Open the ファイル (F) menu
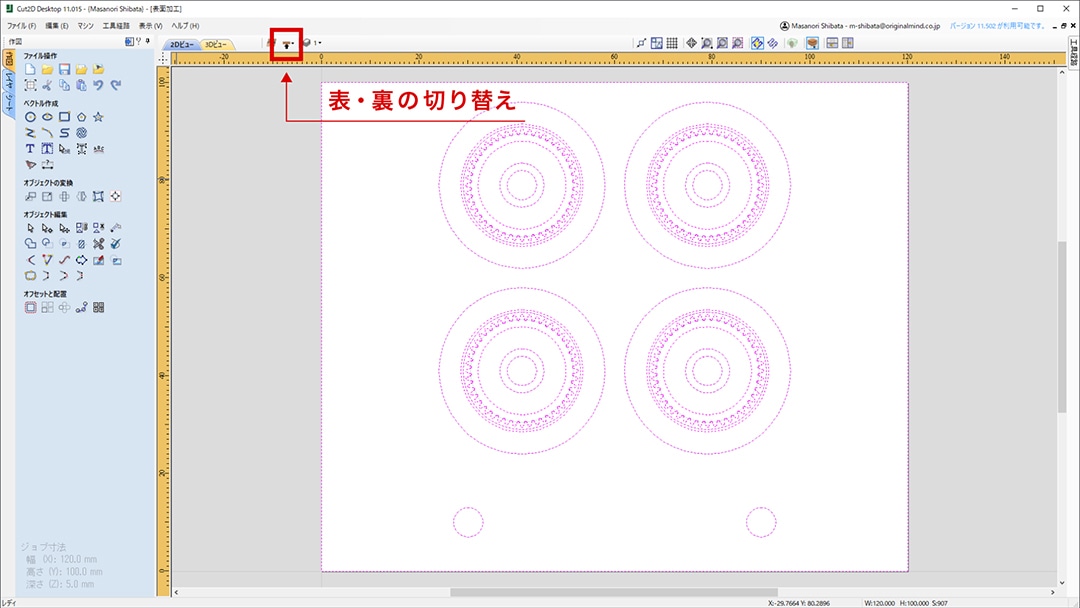Image resolution: width=1080 pixels, height=608 pixels. pyautogui.click(x=21, y=25)
